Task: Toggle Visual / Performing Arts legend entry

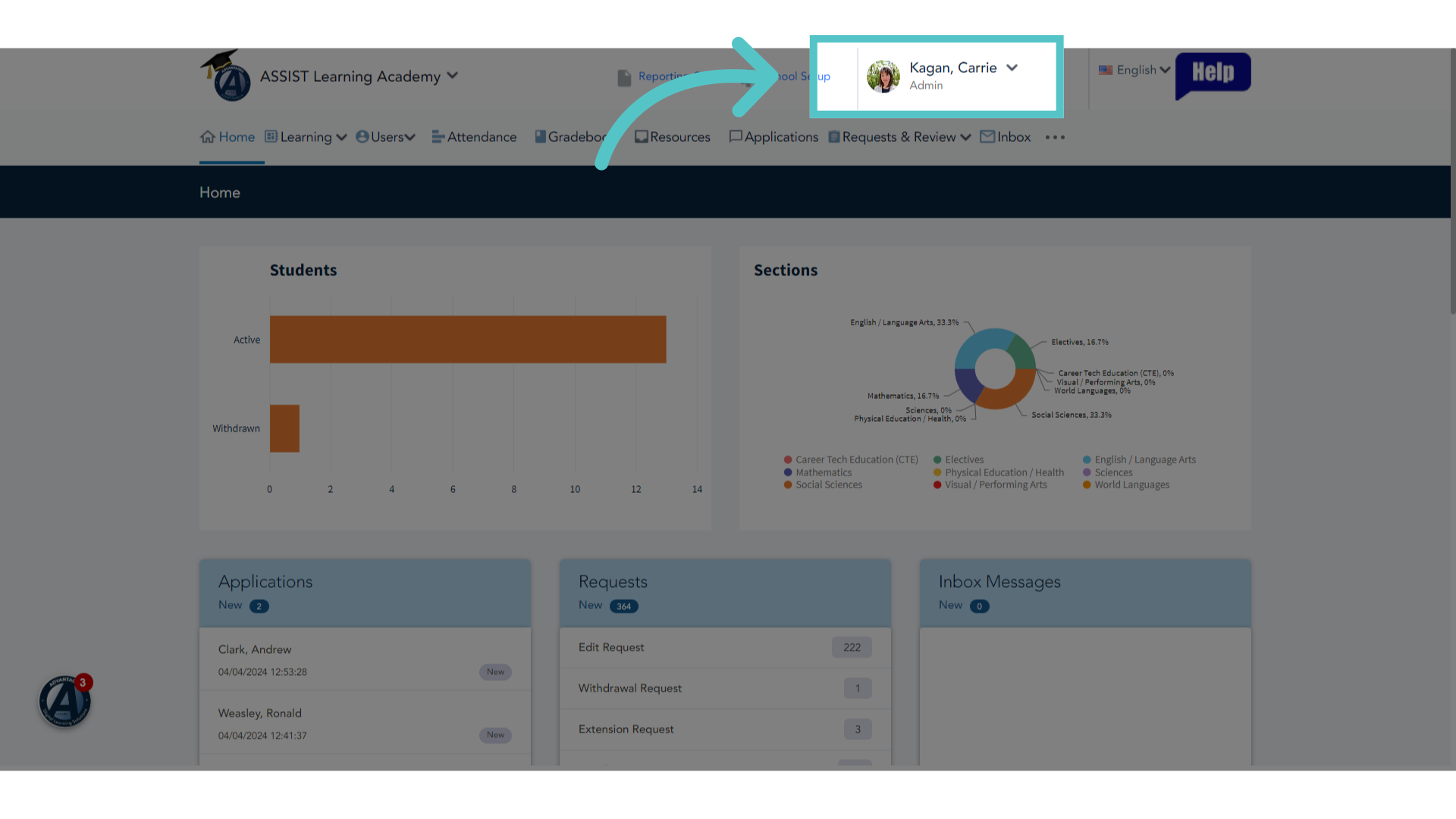Action: pyautogui.click(x=990, y=485)
